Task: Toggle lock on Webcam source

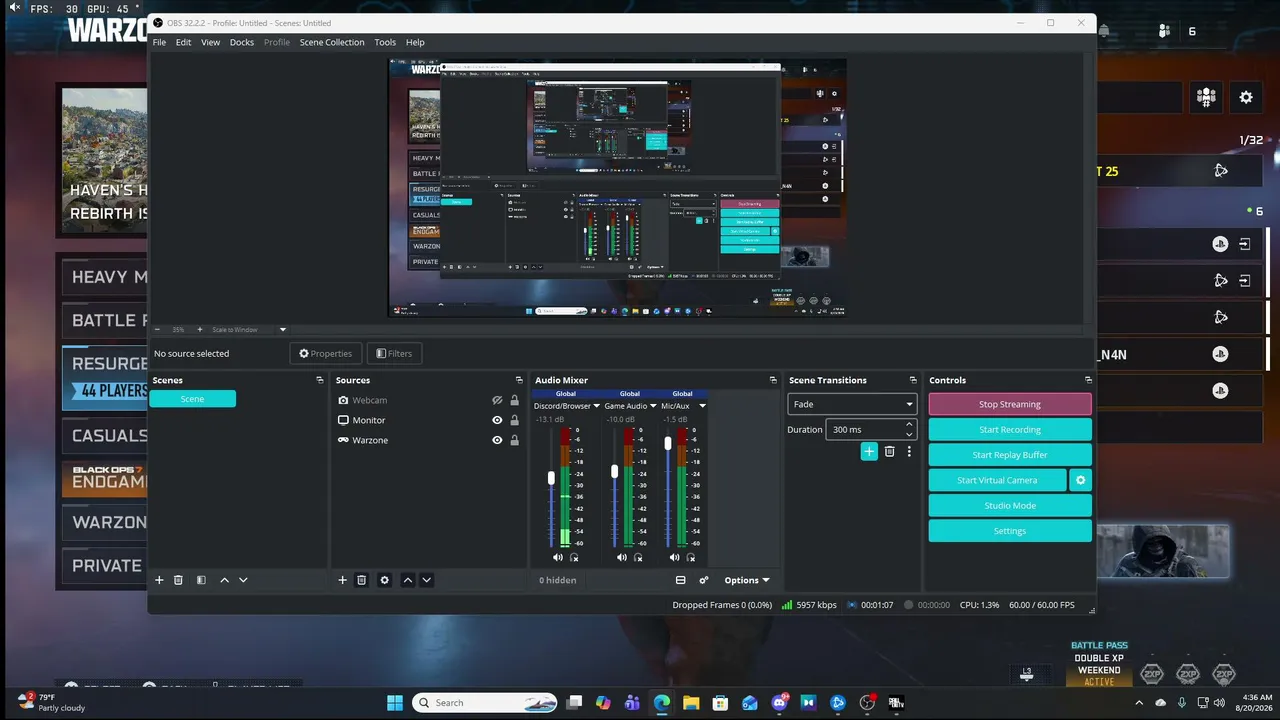Action: coord(515,400)
